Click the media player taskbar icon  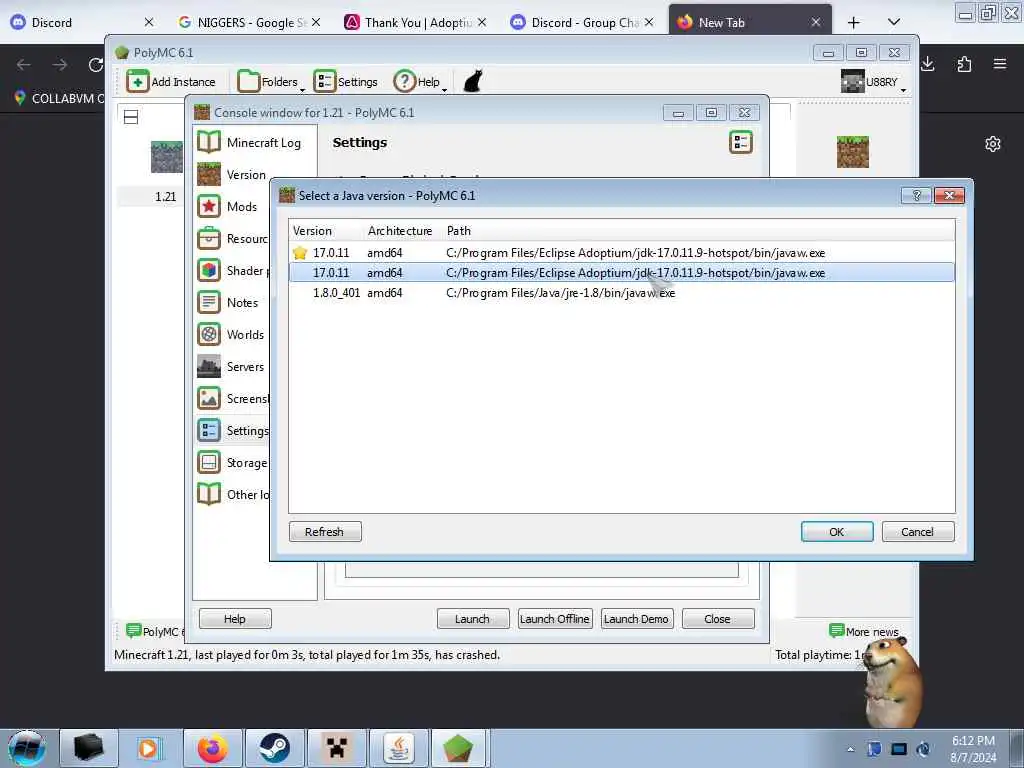point(148,748)
